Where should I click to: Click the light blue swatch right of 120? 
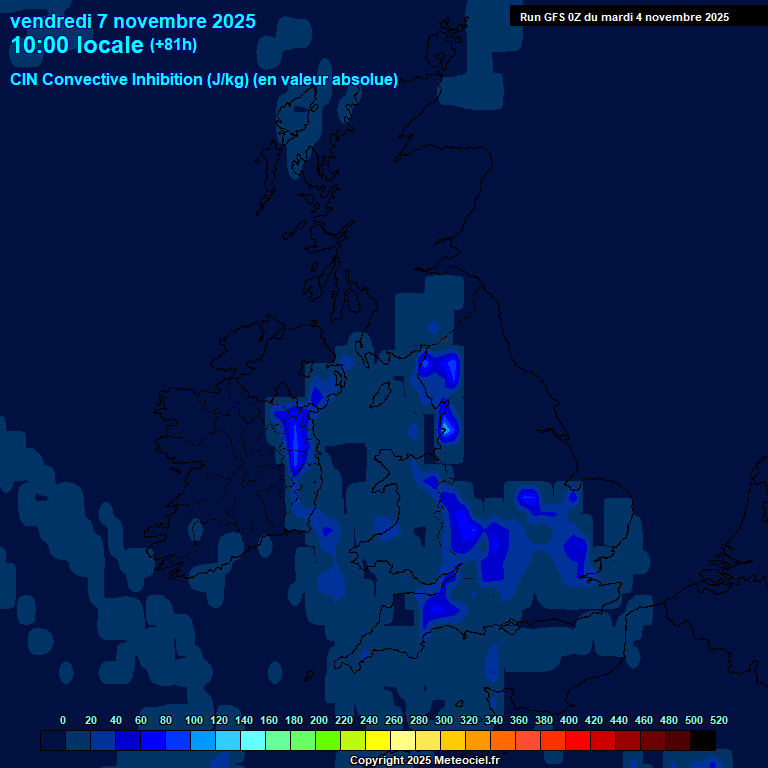228,741
